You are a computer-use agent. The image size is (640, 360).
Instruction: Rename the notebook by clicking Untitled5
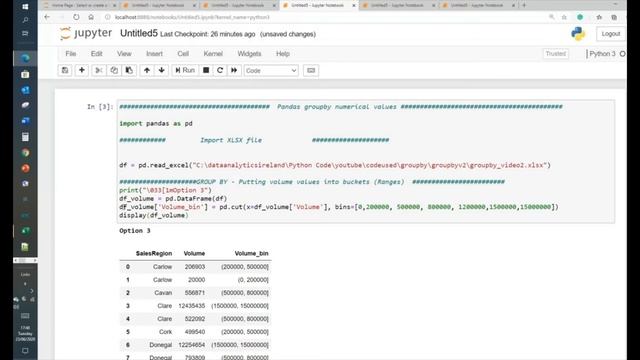point(139,33)
